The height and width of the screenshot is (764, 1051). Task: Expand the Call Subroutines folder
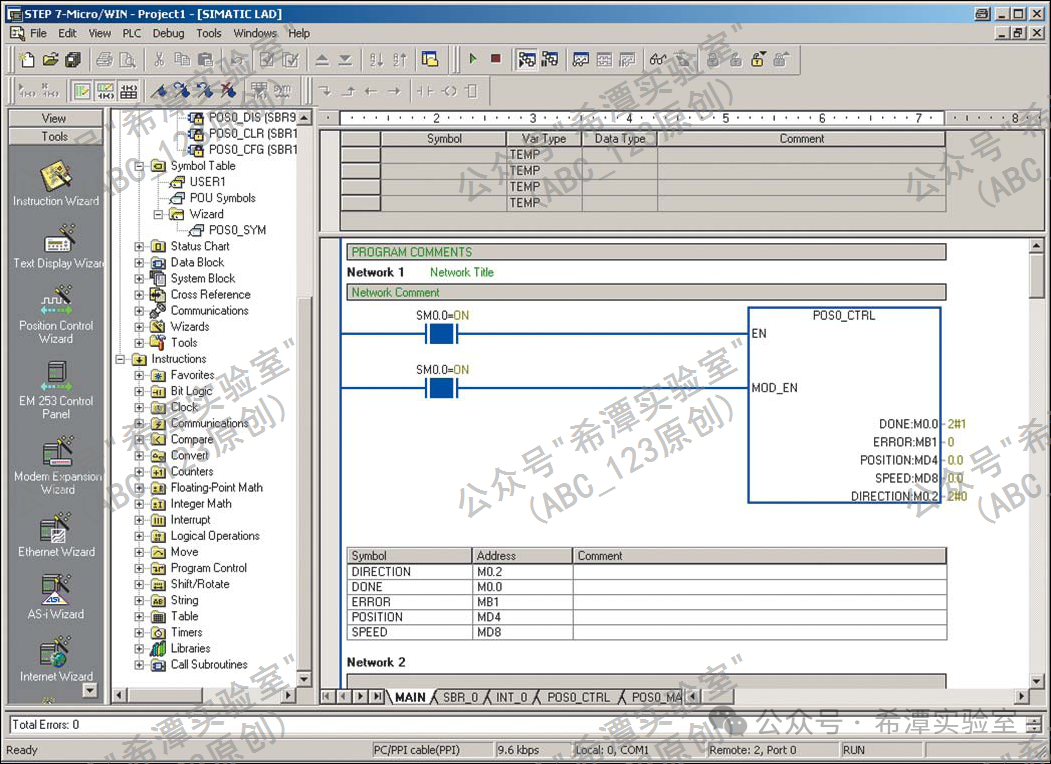tap(139, 664)
